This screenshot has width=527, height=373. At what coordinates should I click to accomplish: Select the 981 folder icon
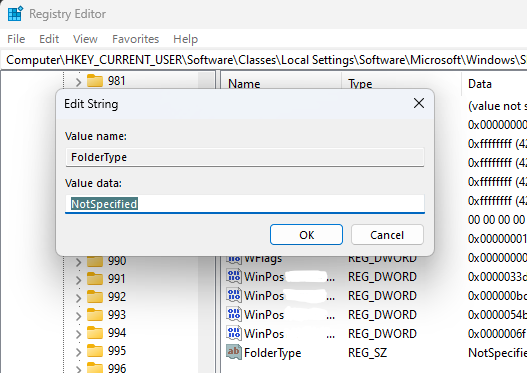[x=95, y=81]
